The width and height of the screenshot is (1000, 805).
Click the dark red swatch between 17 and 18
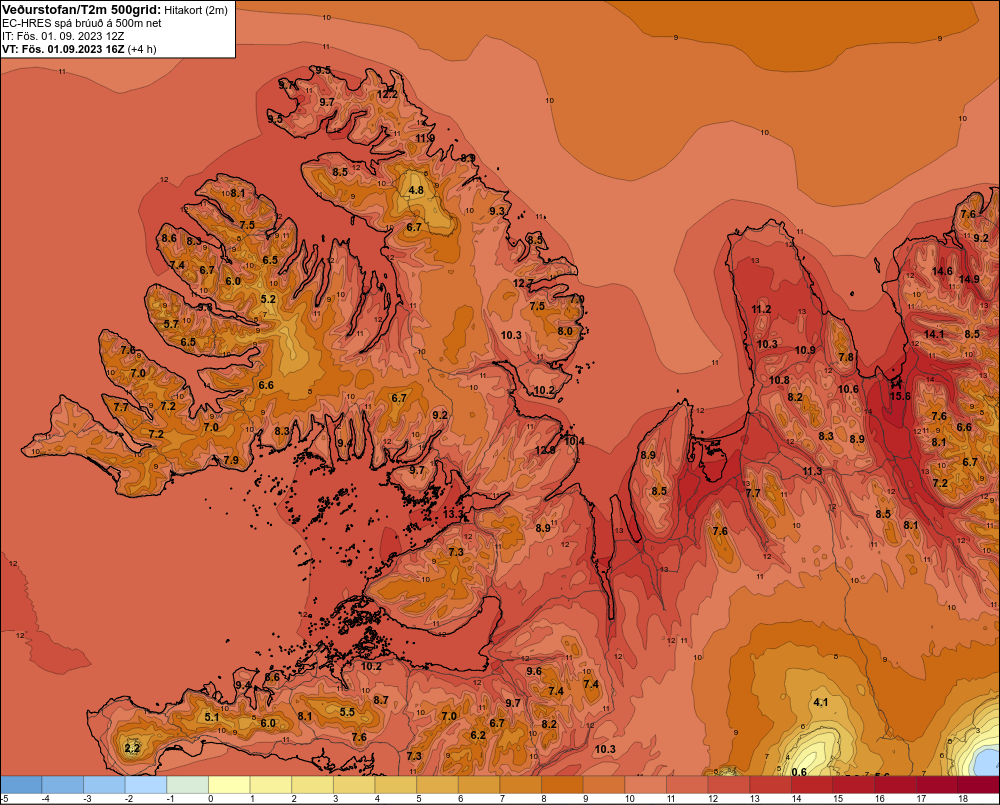[x=937, y=785]
